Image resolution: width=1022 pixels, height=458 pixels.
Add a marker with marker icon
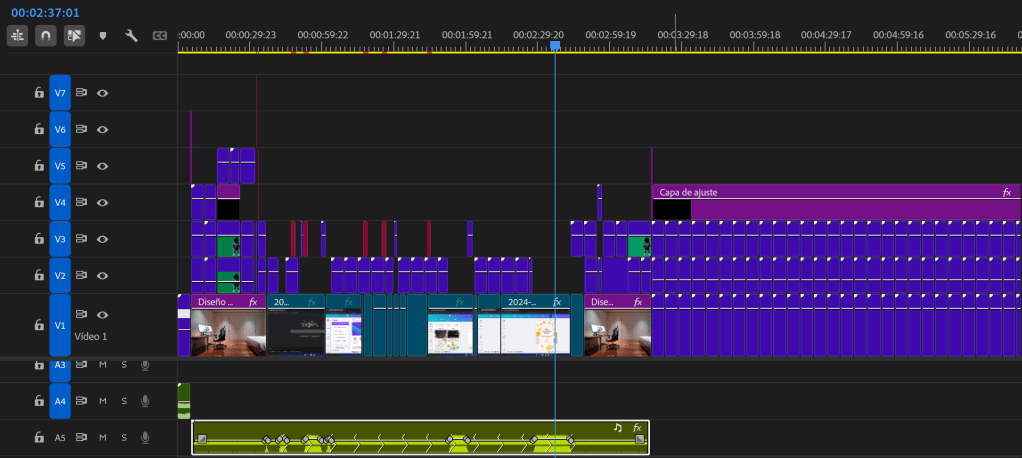pos(103,35)
